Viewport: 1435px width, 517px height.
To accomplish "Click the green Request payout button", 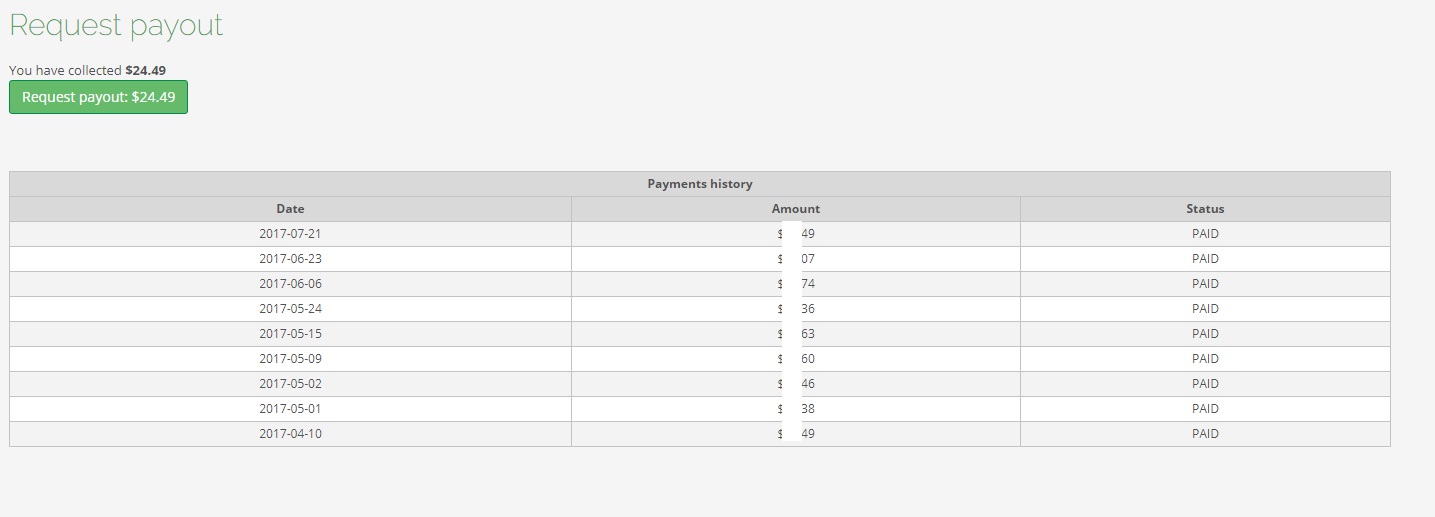I will [98, 97].
